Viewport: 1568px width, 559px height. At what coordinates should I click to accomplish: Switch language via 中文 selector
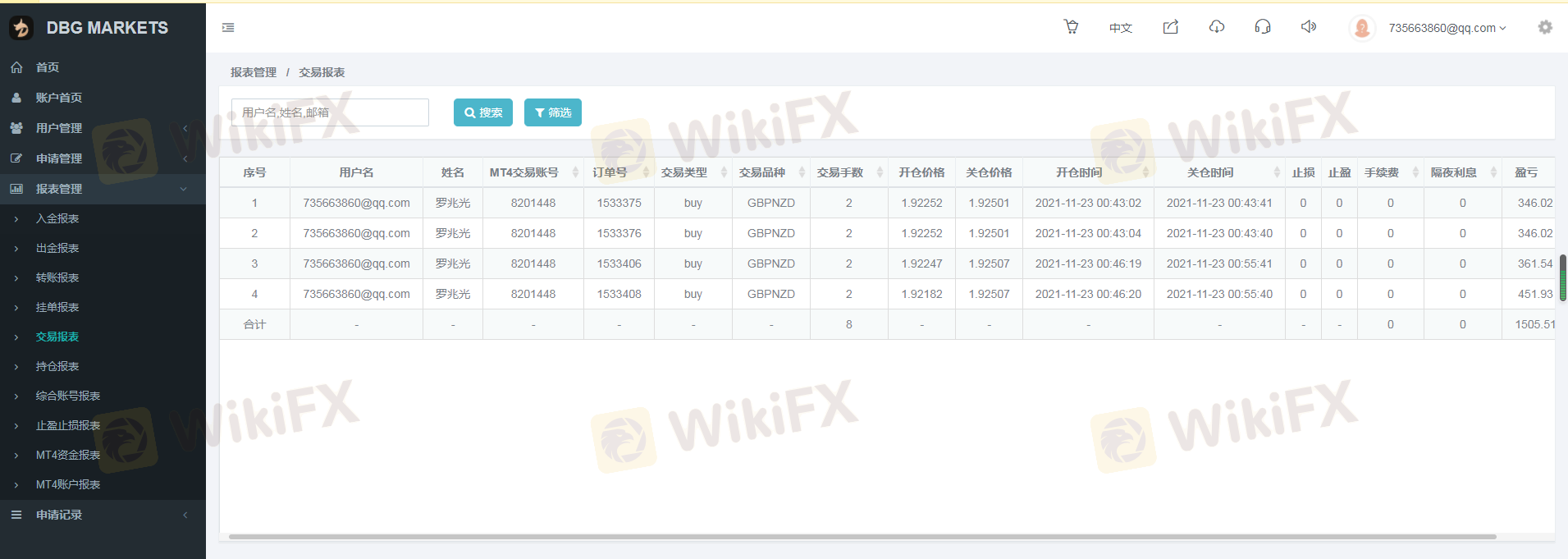[1121, 28]
